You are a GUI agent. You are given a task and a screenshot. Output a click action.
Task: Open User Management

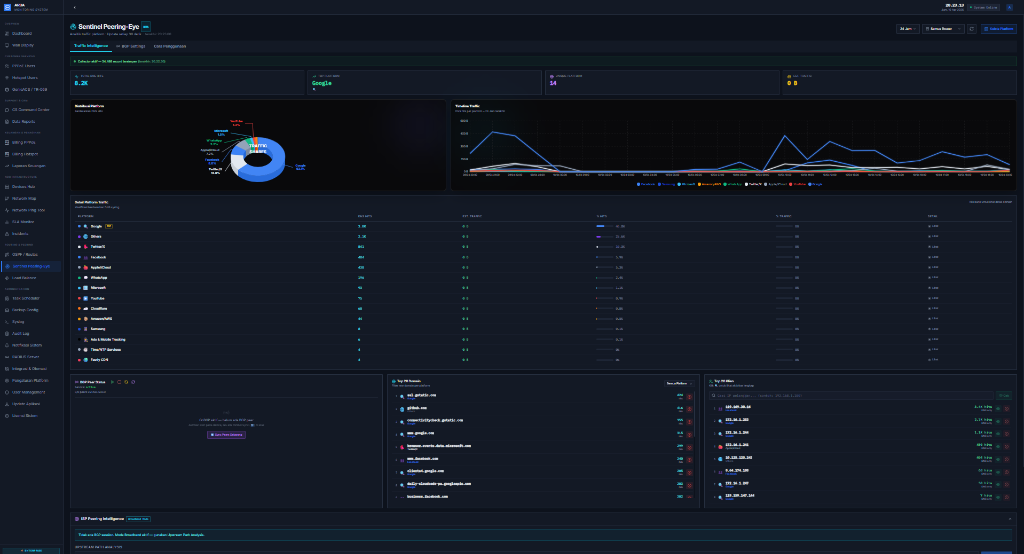click(29, 393)
